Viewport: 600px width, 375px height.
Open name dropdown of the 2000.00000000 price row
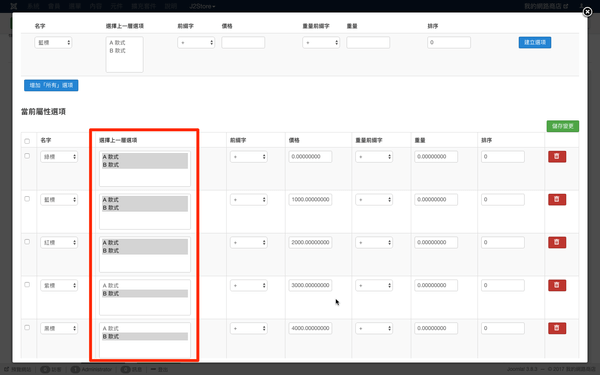[x=59, y=242]
